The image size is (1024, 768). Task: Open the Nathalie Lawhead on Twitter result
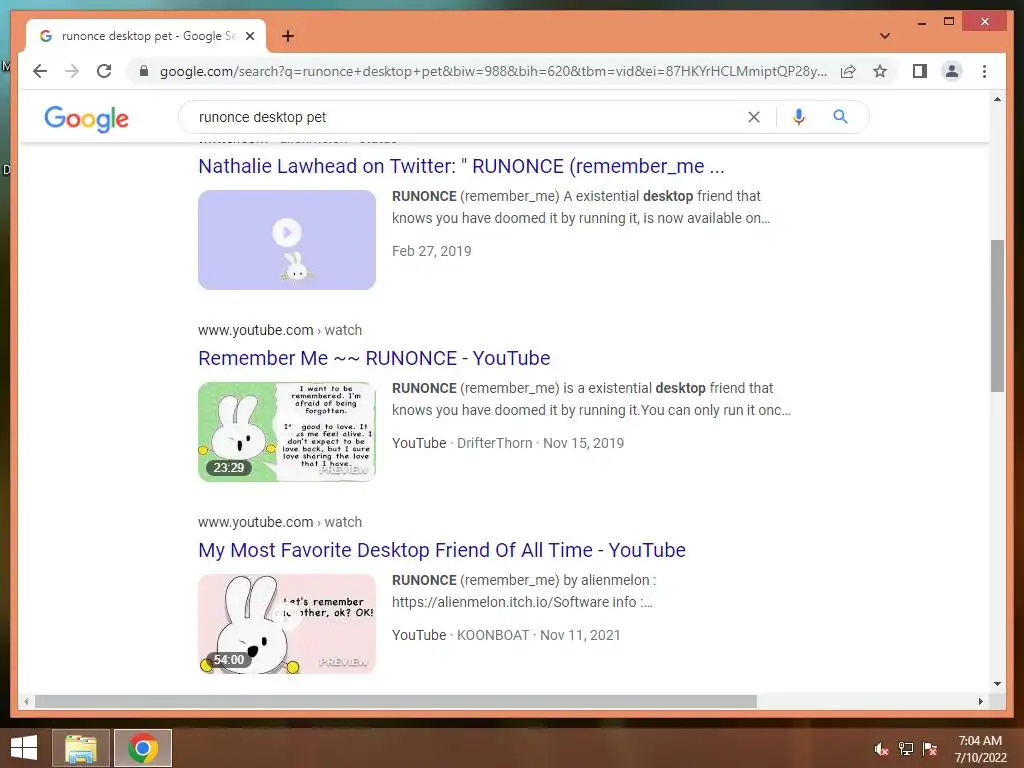pos(461,166)
